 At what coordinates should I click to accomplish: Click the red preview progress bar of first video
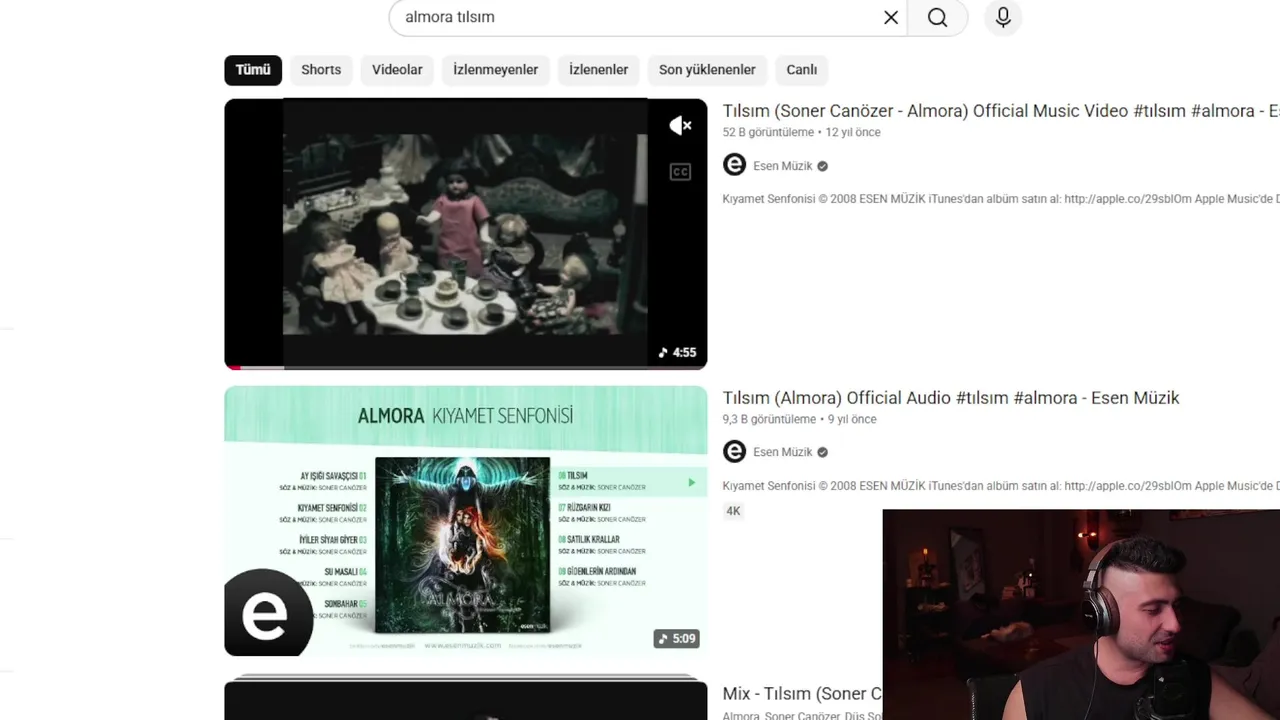click(465, 367)
